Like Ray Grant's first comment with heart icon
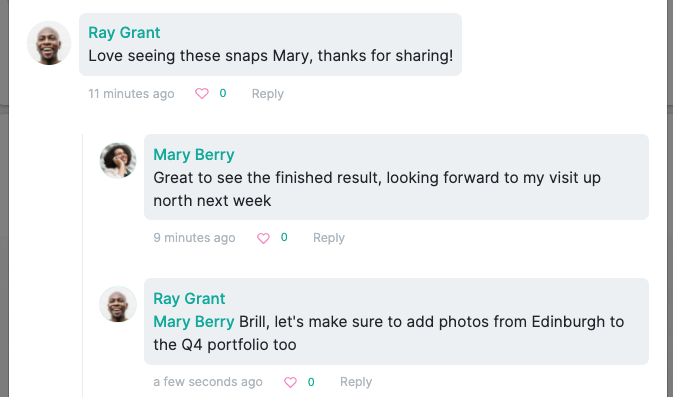The width and height of the screenshot is (673, 397). click(x=202, y=94)
